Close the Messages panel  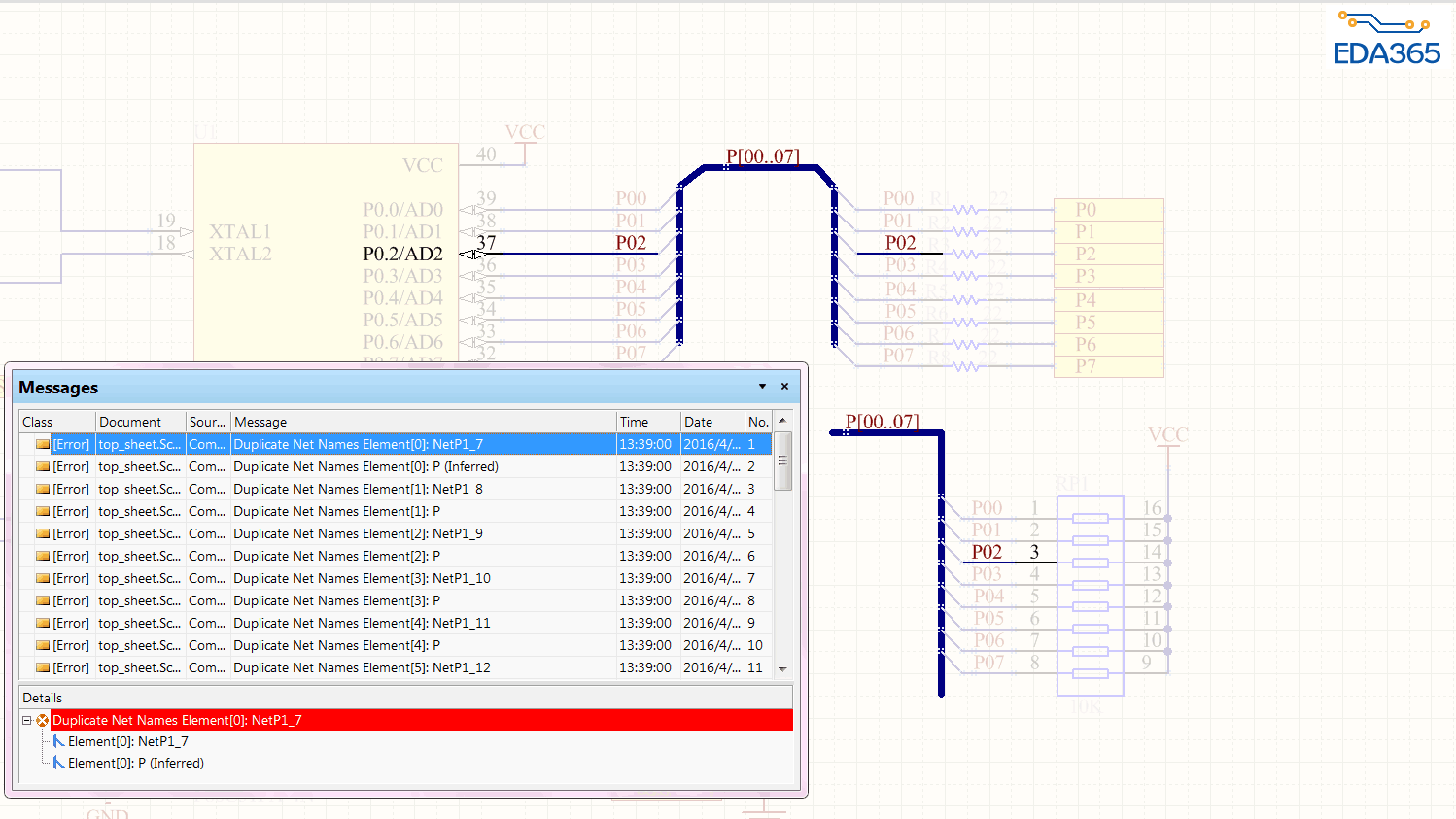[784, 387]
